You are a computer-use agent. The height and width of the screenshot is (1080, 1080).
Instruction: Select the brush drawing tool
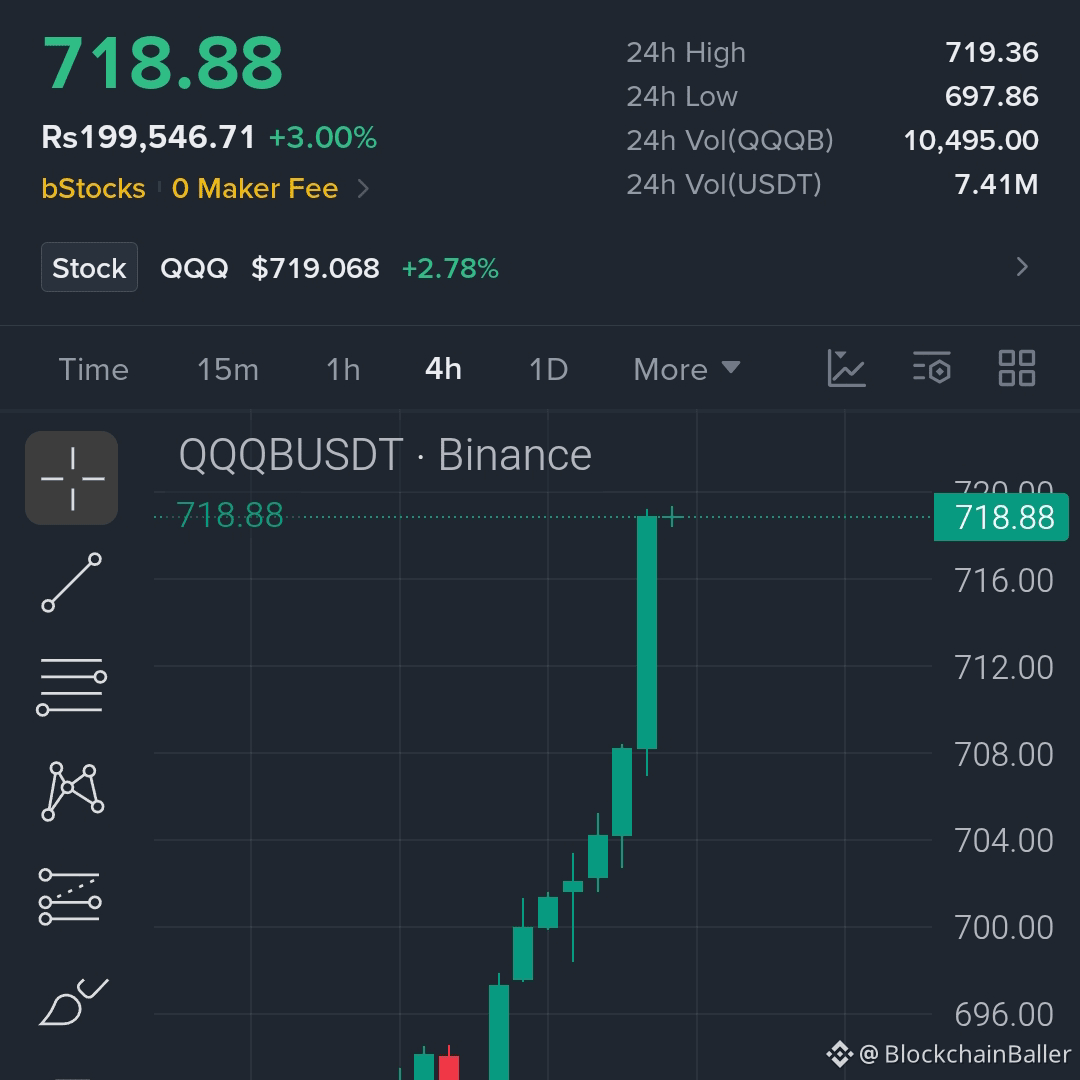click(x=74, y=1001)
